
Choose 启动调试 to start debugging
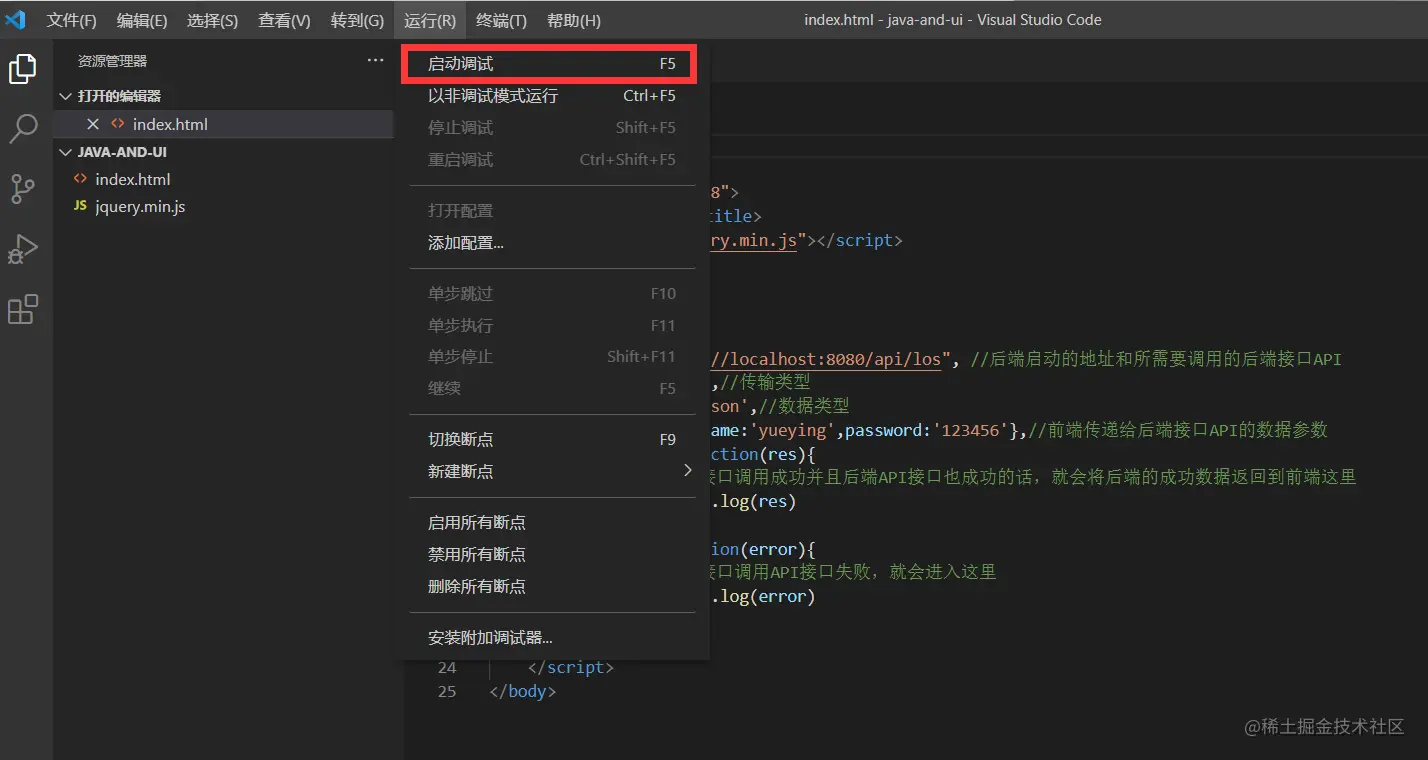[552, 64]
